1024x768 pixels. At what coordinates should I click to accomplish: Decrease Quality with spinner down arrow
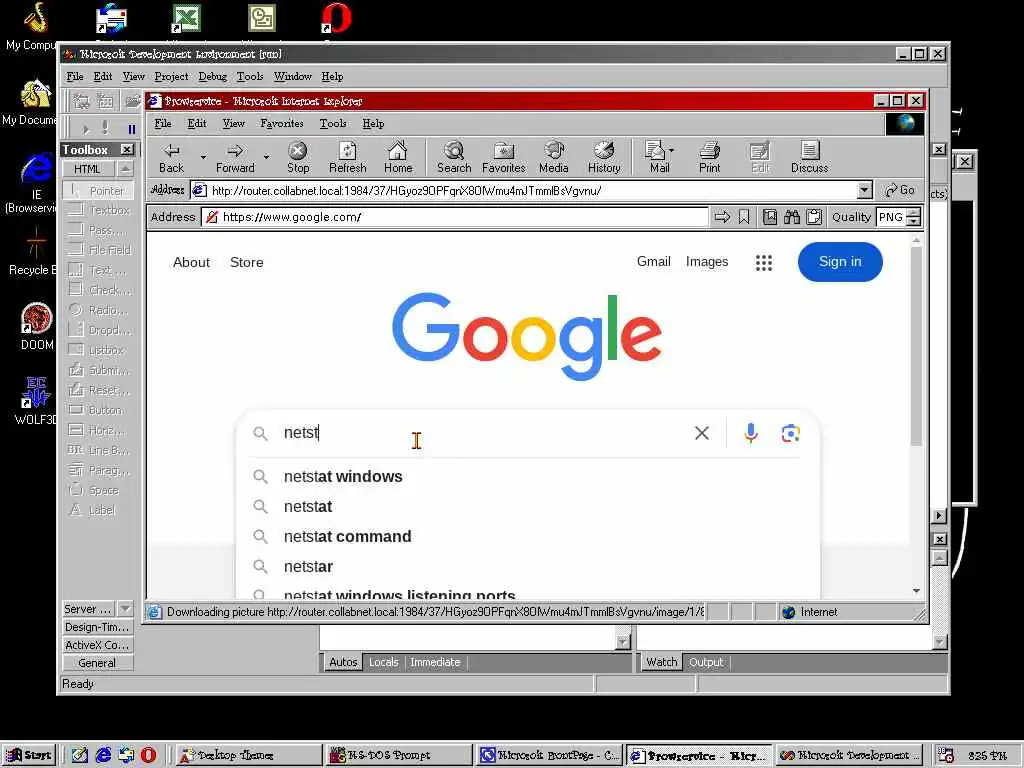[x=914, y=221]
